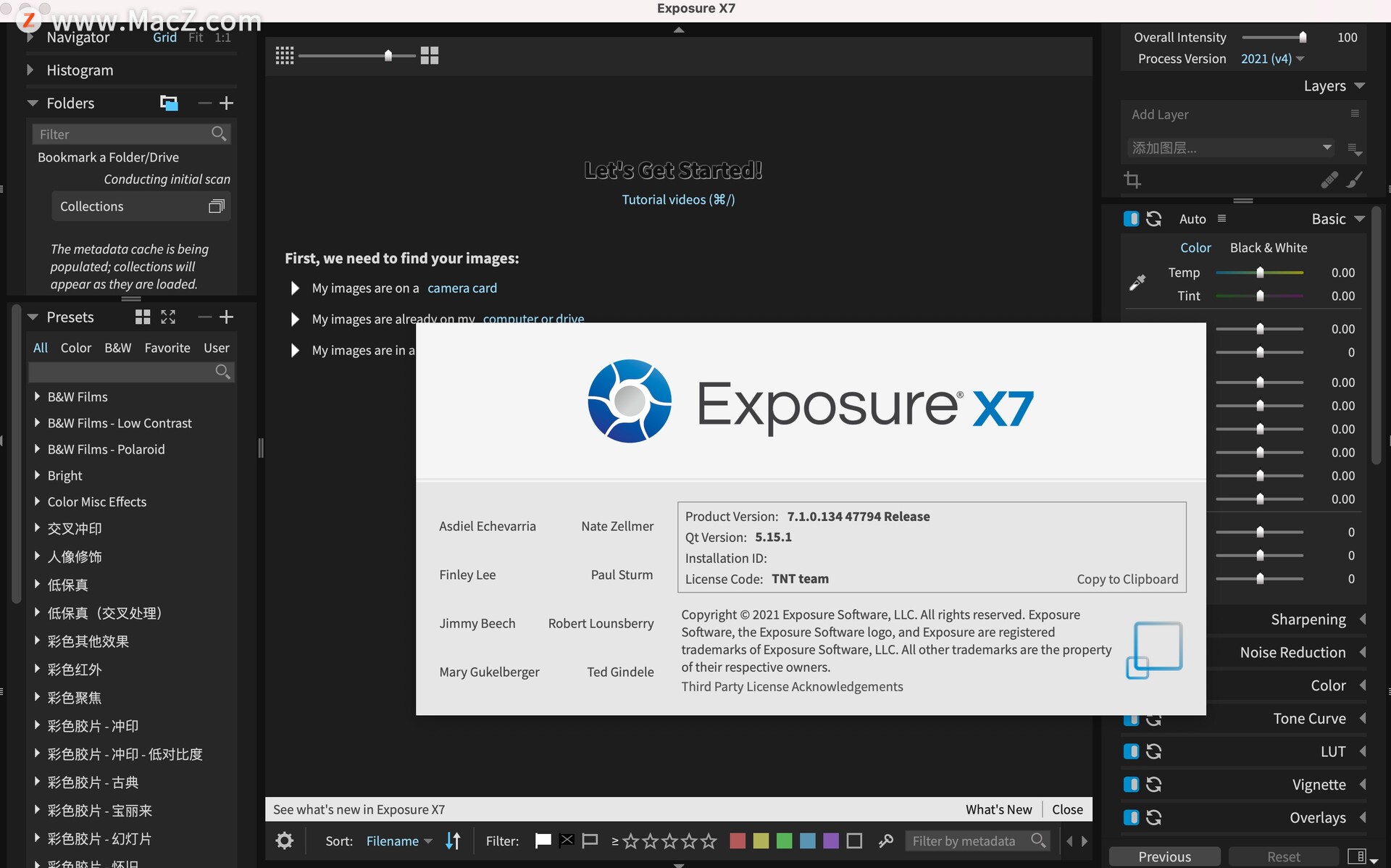The width and height of the screenshot is (1391, 868).
Task: Reverse the sort direction arrows icon
Action: click(x=453, y=840)
